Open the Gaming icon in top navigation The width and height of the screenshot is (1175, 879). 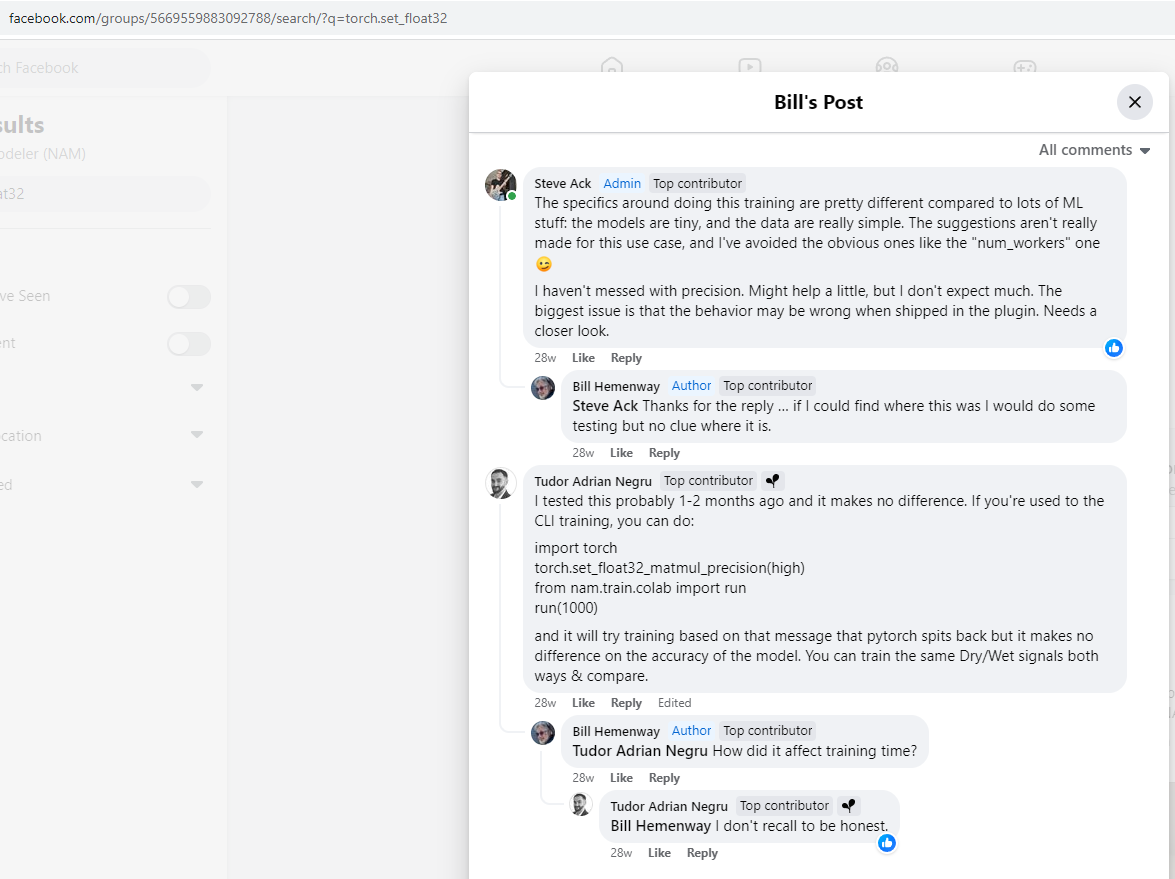coord(1024,68)
